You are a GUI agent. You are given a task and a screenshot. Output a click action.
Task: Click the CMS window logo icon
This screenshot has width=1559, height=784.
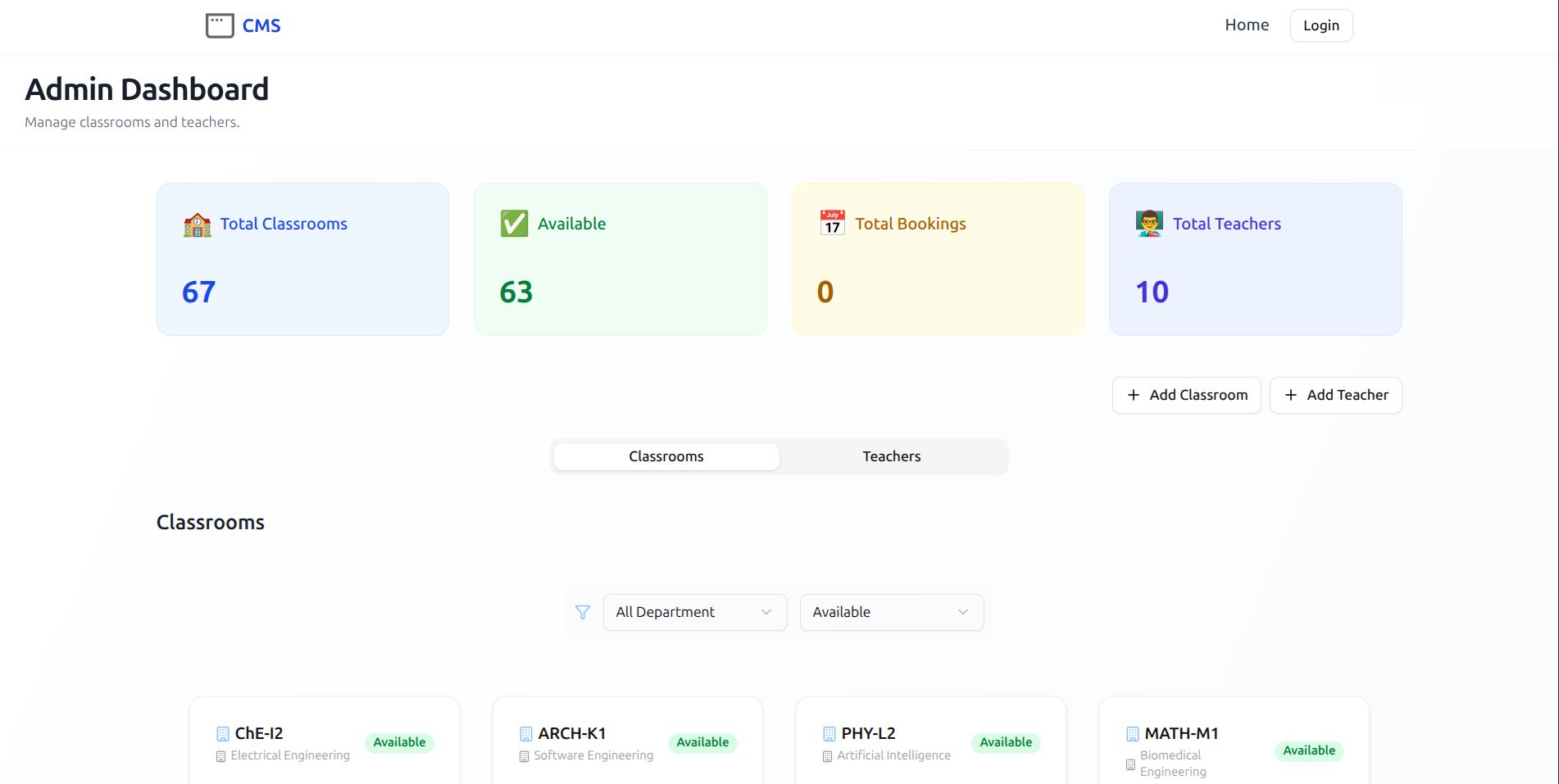[220, 25]
